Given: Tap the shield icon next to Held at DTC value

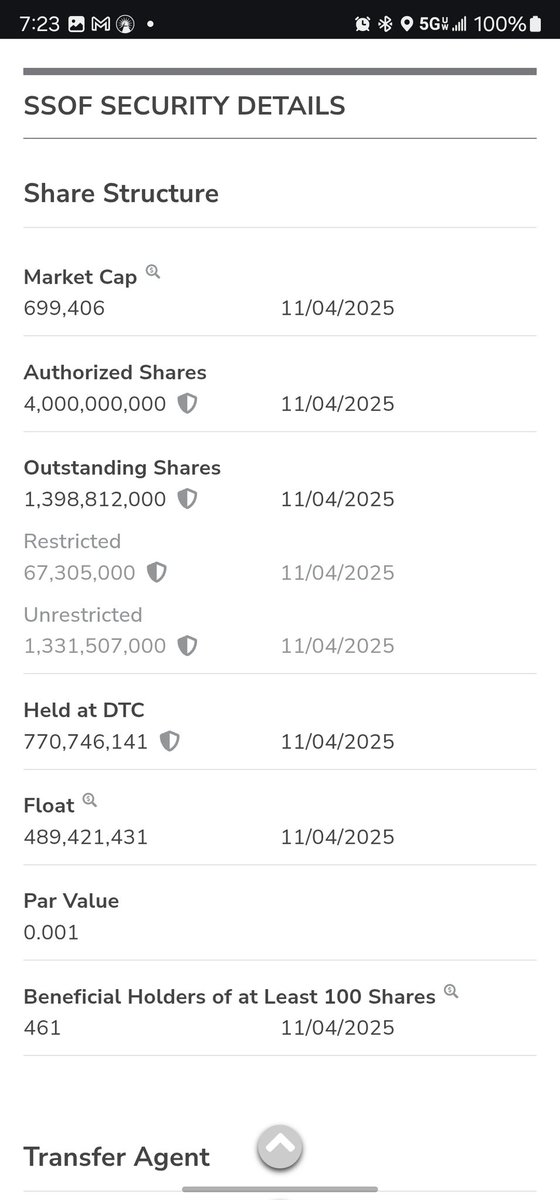Looking at the screenshot, I should [169, 742].
